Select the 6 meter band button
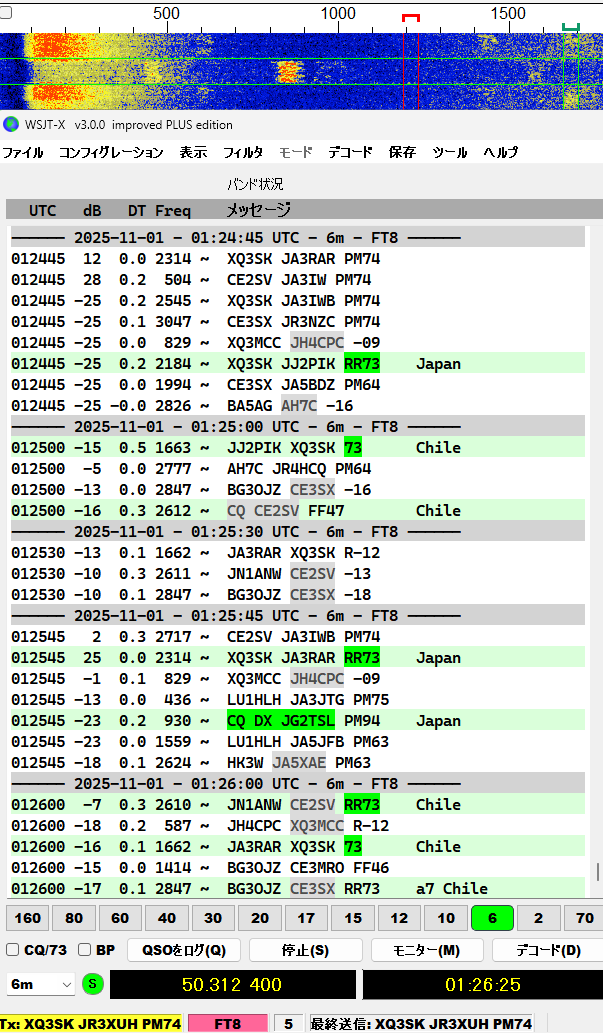The width and height of the screenshot is (603, 1033). (x=491, y=918)
